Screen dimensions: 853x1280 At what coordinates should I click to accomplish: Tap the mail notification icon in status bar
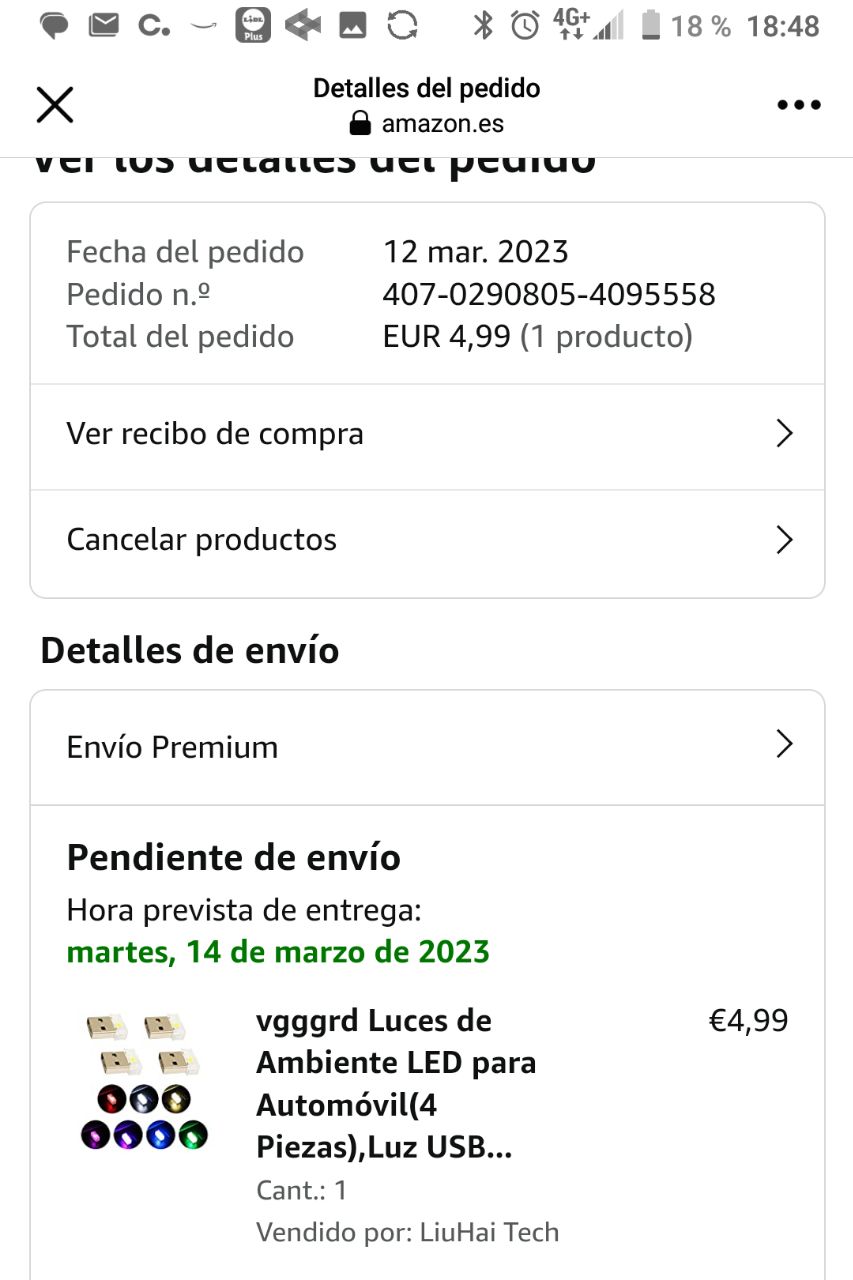pos(103,25)
